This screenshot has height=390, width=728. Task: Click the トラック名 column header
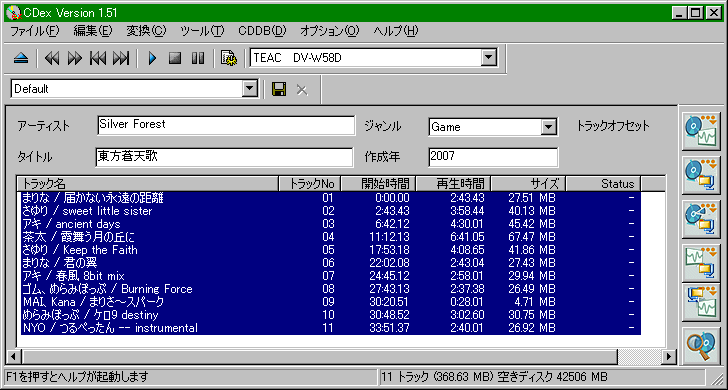click(x=148, y=183)
